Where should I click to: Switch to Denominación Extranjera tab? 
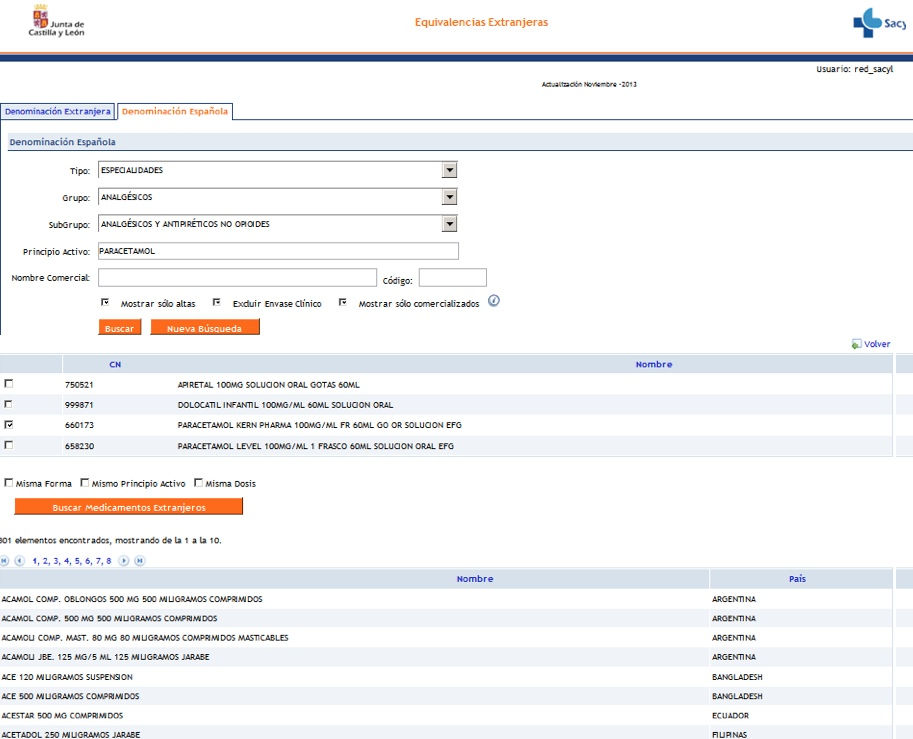(x=57, y=111)
